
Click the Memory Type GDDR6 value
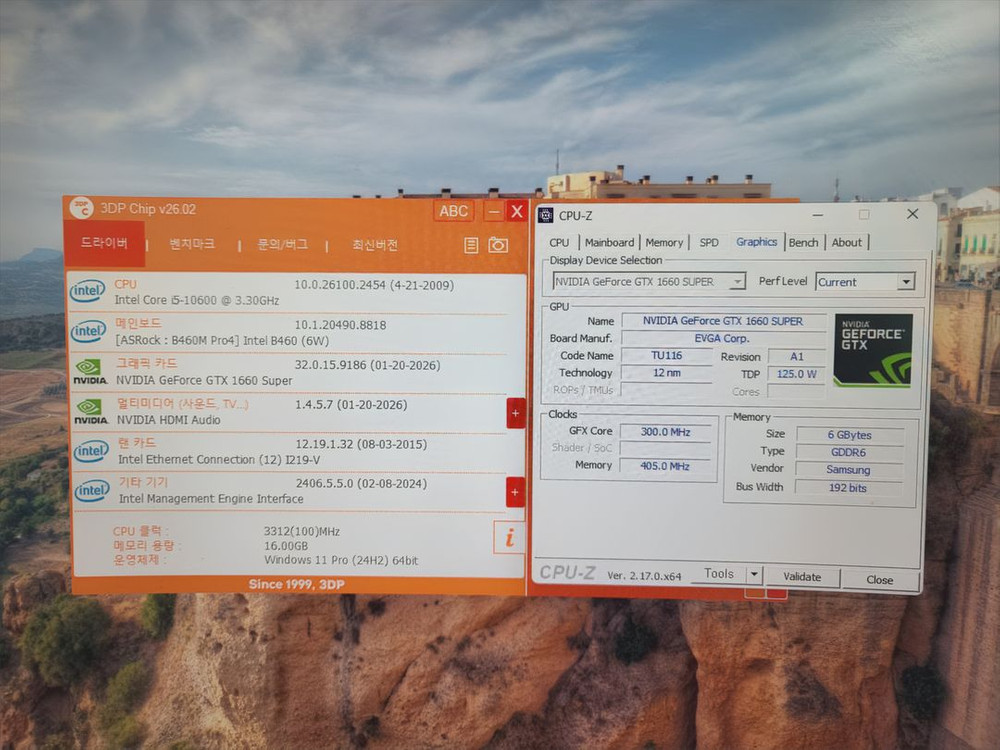[x=849, y=452]
